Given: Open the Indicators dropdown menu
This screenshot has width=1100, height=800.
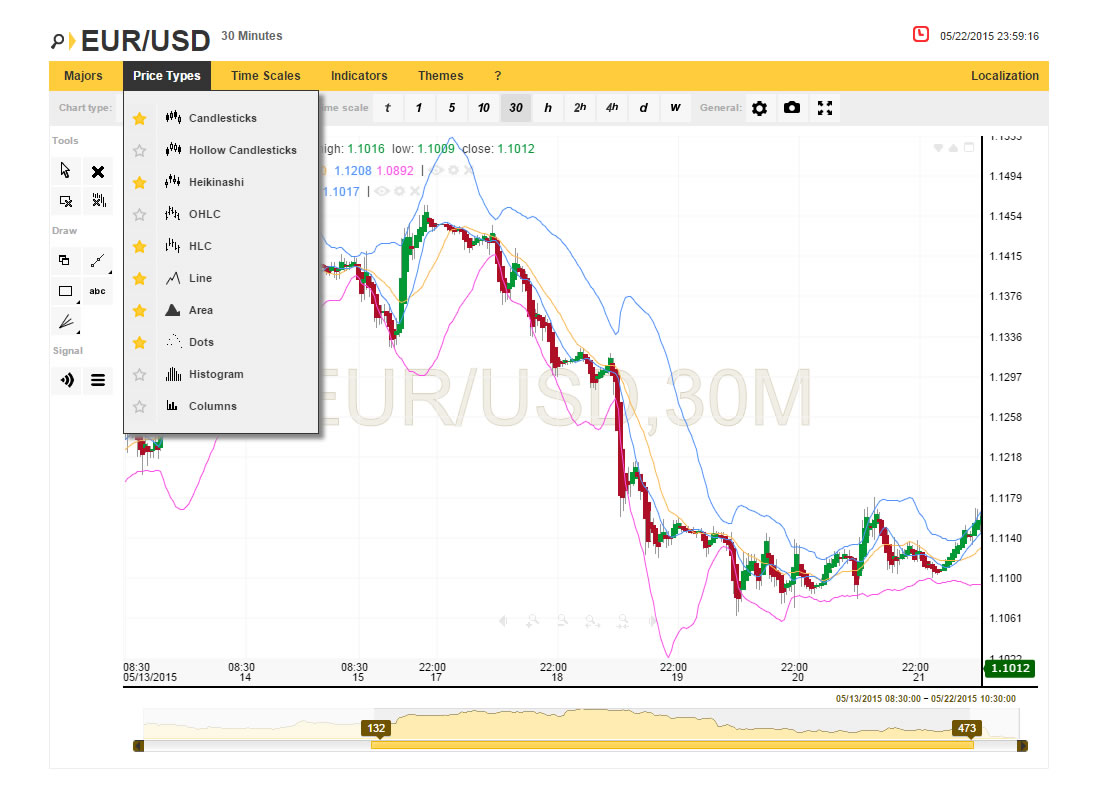Looking at the screenshot, I should 359,76.
